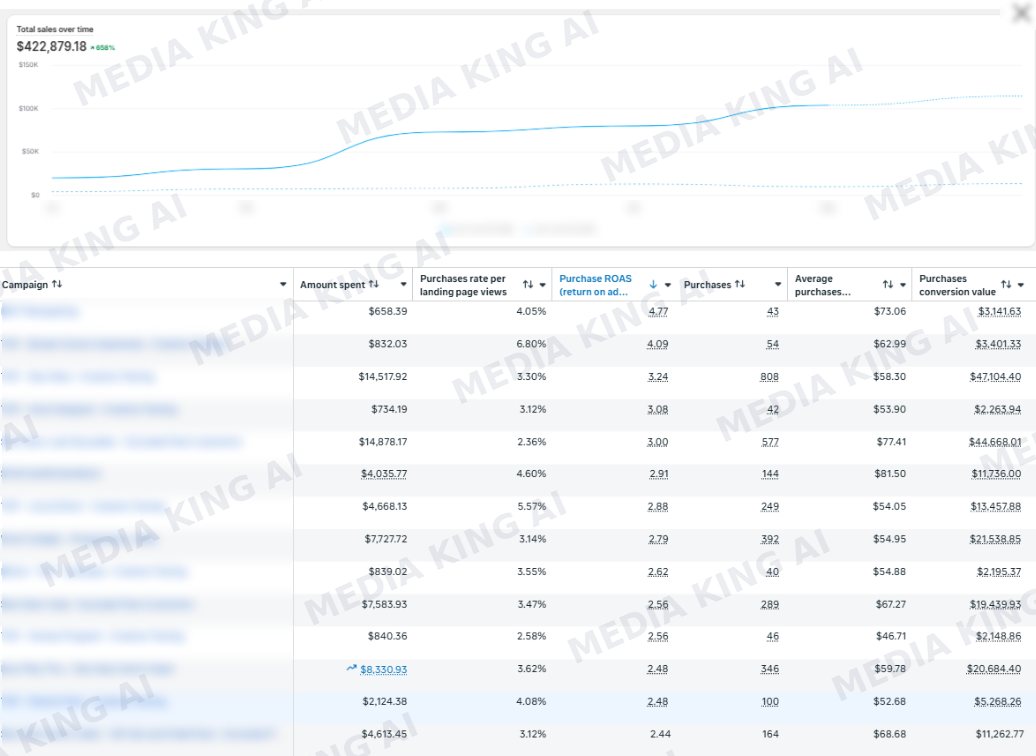Close the sales chart overlay

pyautogui.click(x=1021, y=13)
